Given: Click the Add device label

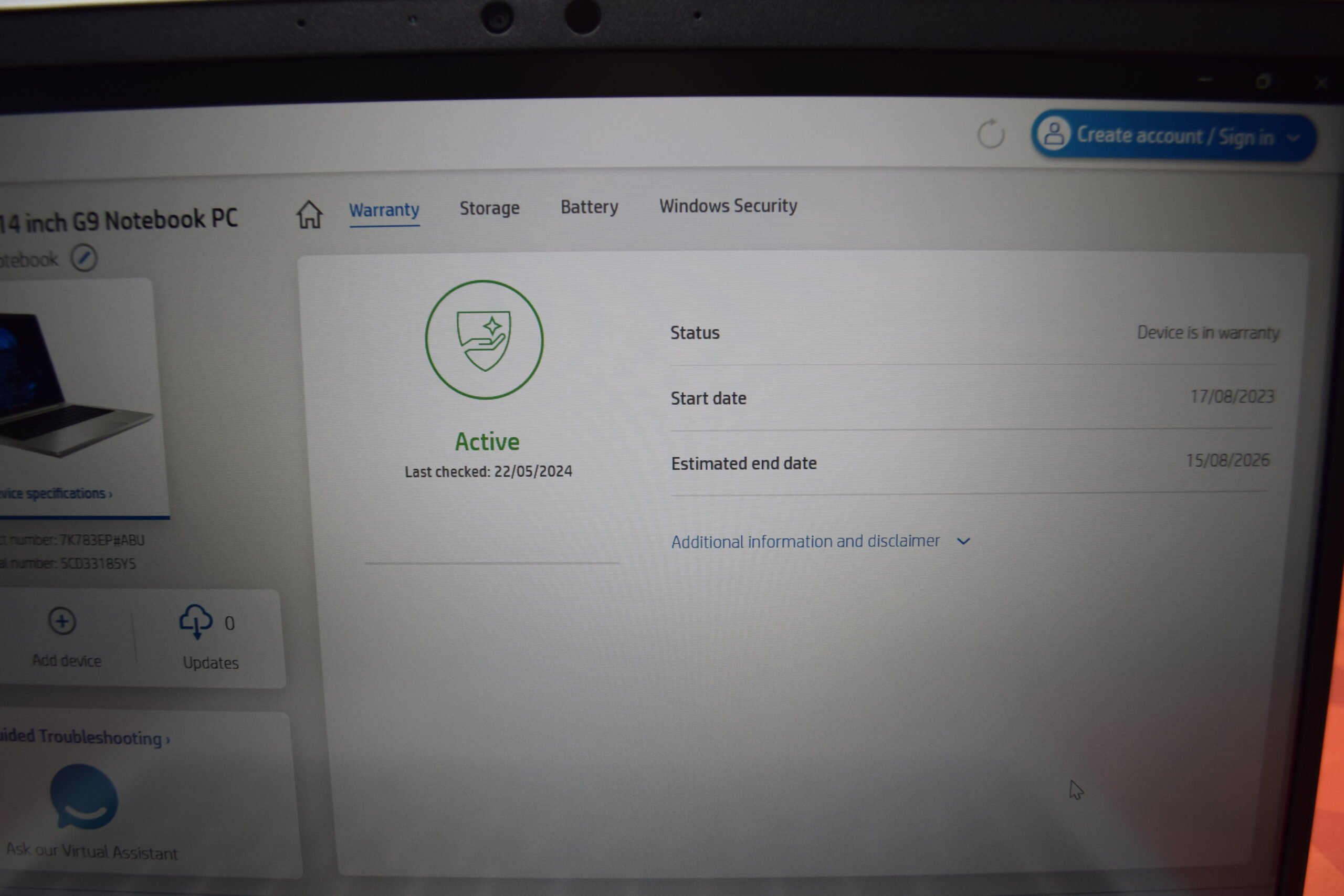Looking at the screenshot, I should [67, 660].
